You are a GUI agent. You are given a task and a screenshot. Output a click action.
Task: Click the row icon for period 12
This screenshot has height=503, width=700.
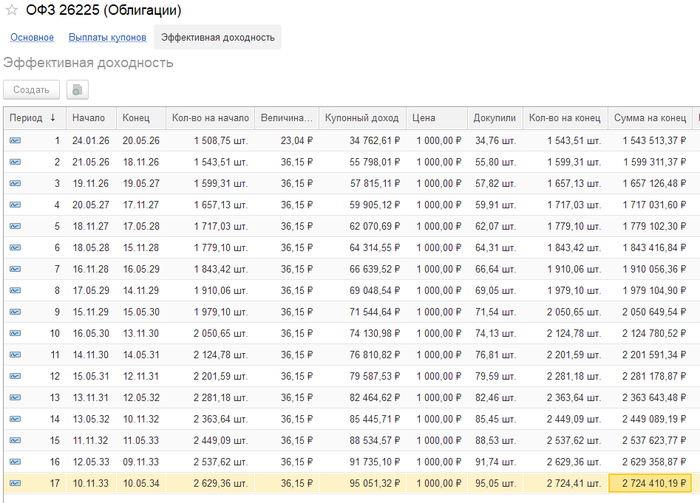16,376
